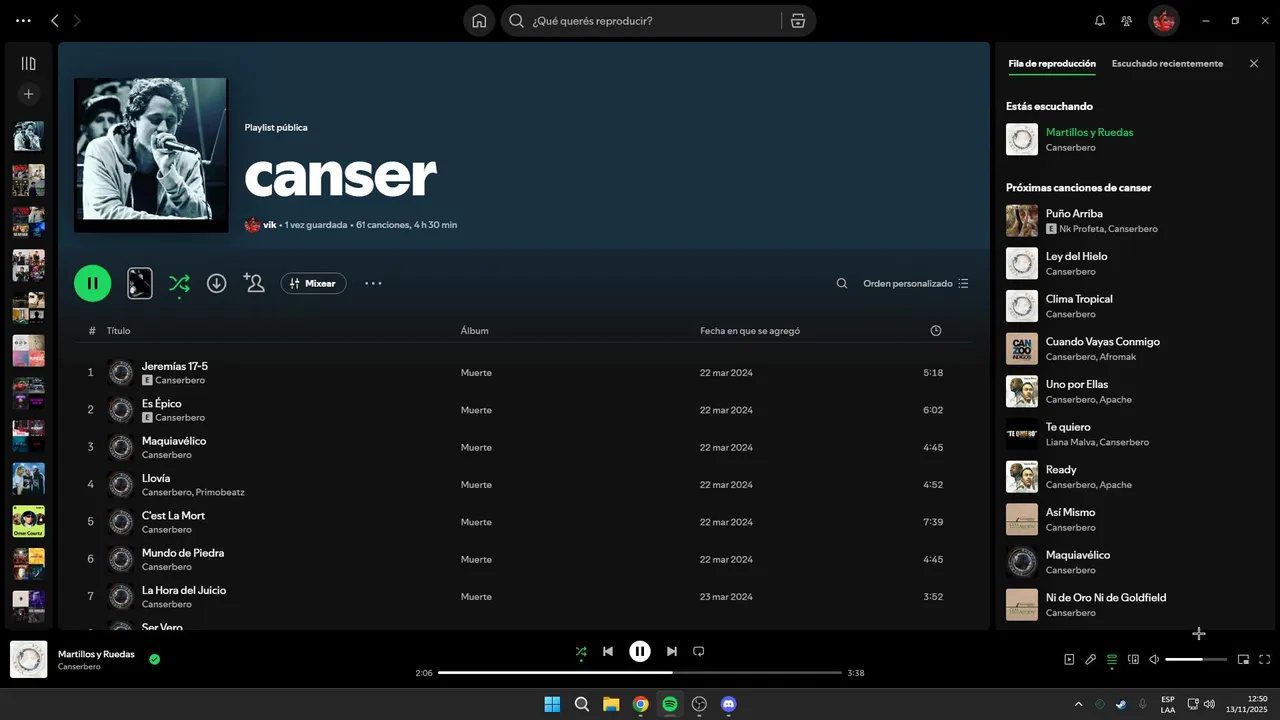Navigate forward with the right arrow
Image resolution: width=1280 pixels, height=720 pixels.
(78, 21)
